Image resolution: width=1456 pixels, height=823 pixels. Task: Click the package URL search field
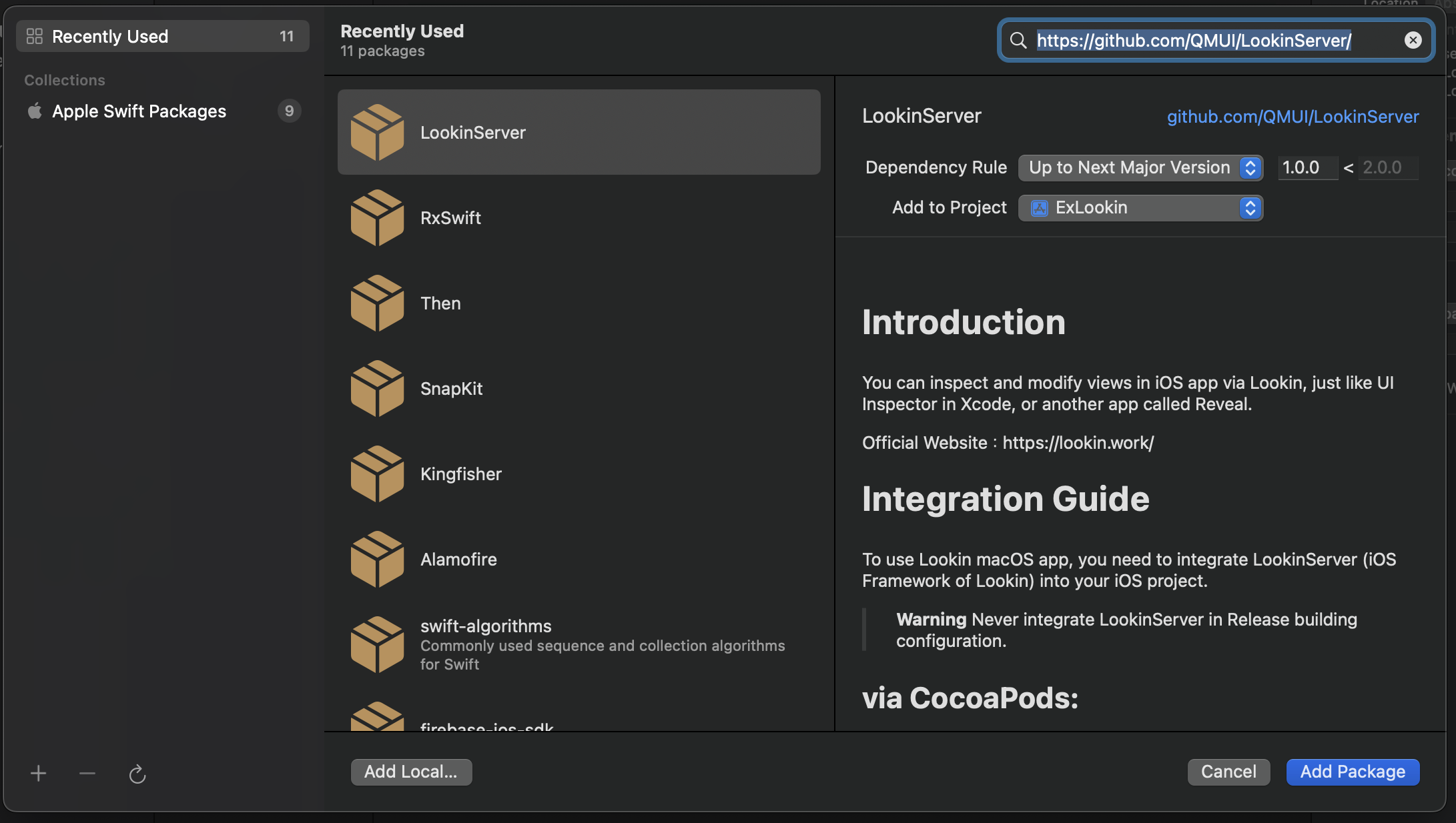[1194, 41]
